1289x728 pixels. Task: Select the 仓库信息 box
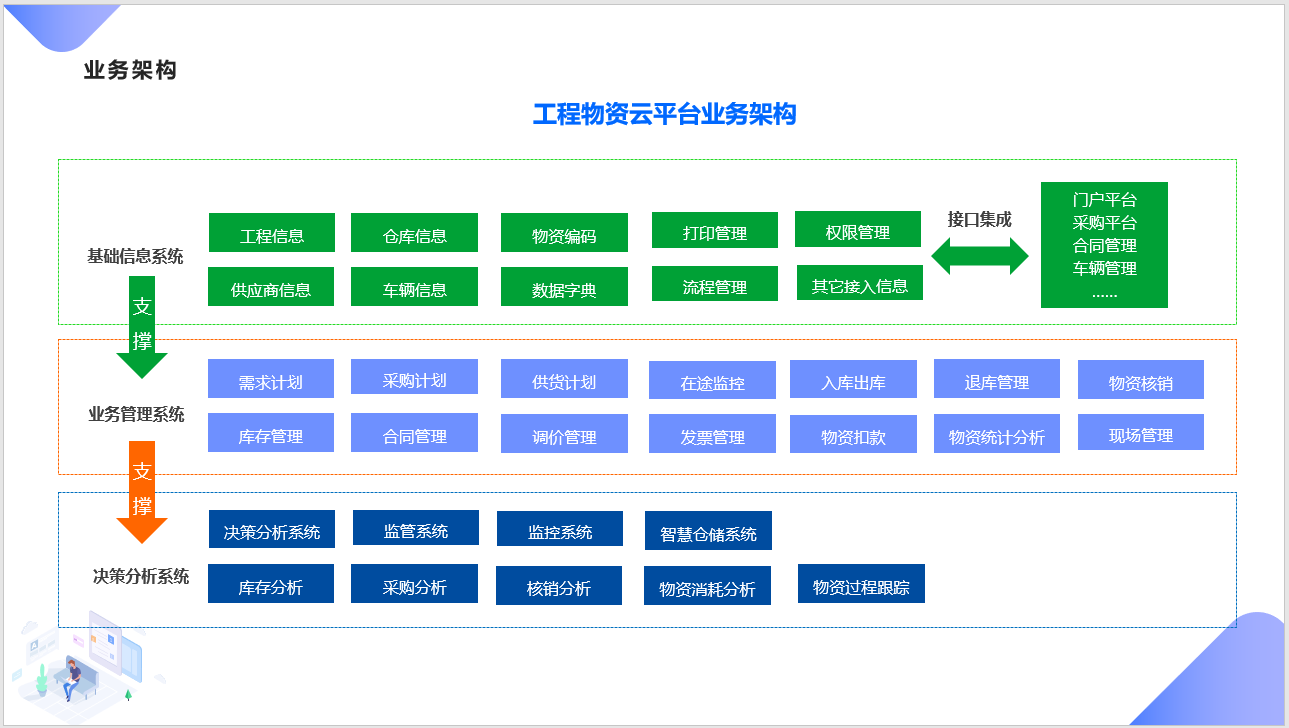coord(414,233)
